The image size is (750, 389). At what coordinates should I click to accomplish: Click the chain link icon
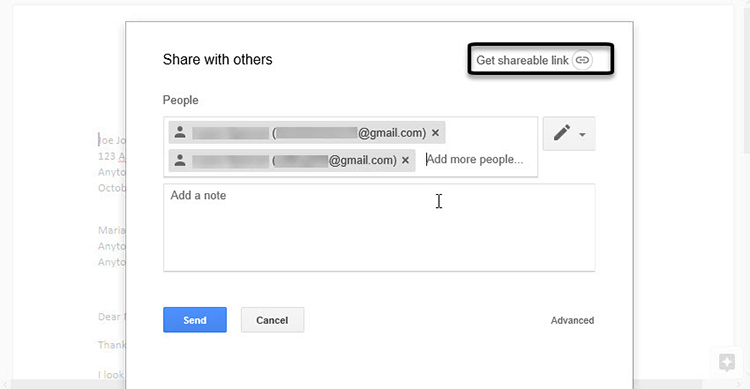[582, 60]
